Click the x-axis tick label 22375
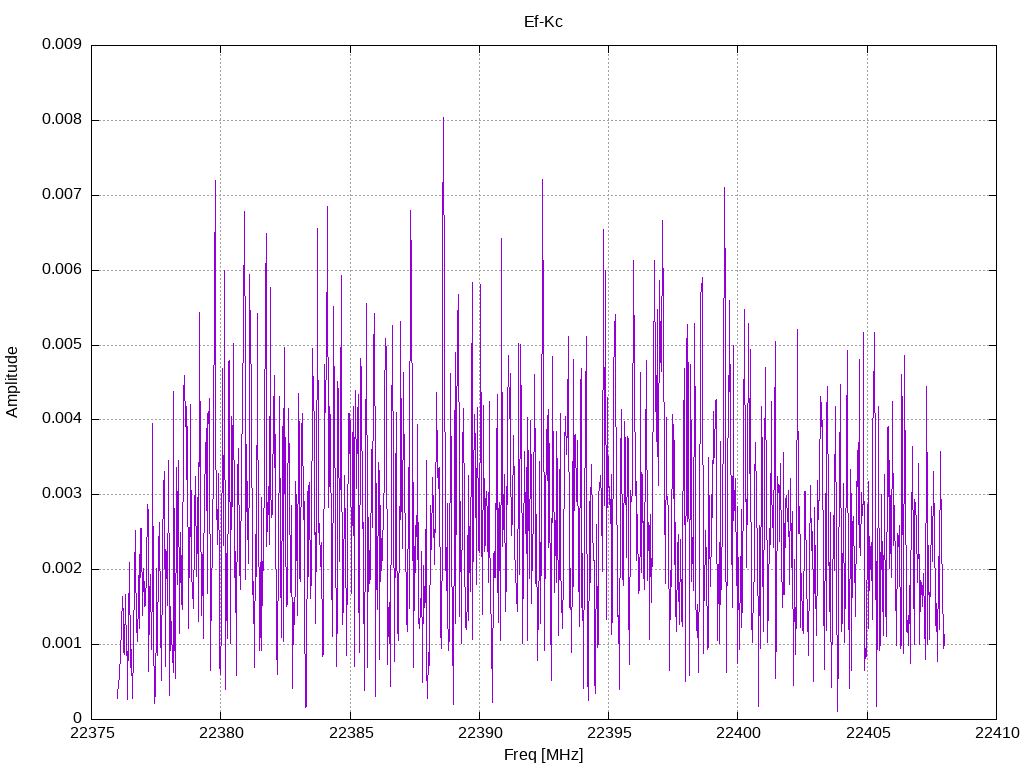The width and height of the screenshot is (1024, 768). [91, 733]
